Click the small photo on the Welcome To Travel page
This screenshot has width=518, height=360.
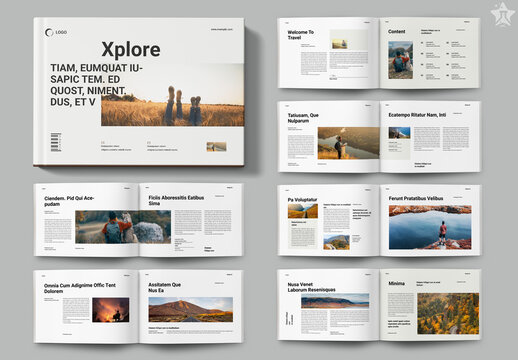tap(339, 44)
